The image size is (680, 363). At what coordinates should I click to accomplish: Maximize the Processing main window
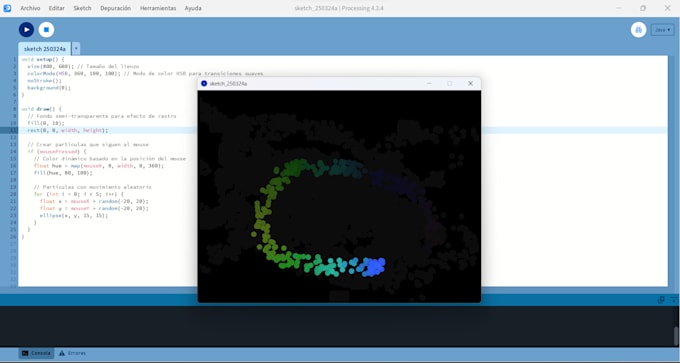click(x=643, y=8)
